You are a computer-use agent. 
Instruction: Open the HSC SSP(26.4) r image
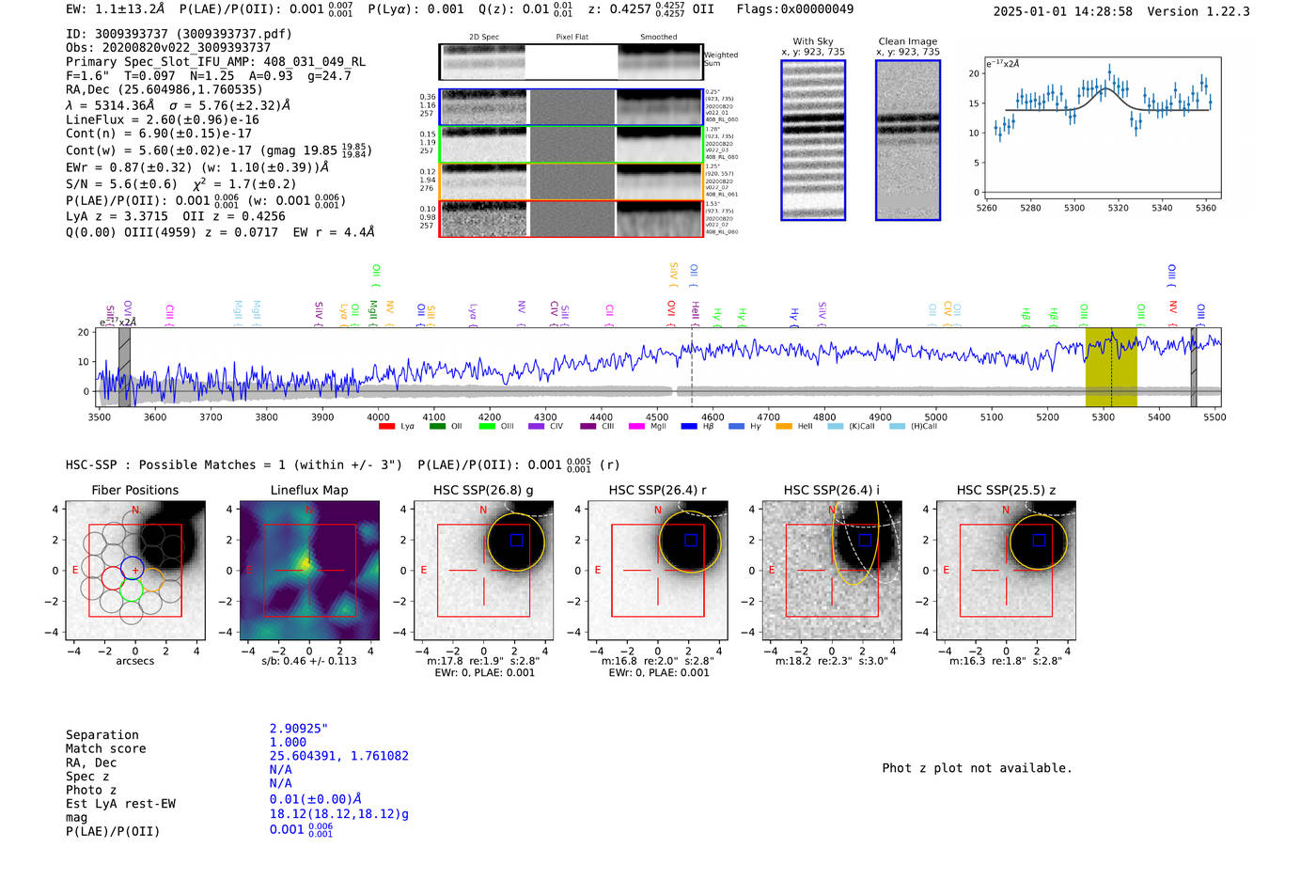658,571
